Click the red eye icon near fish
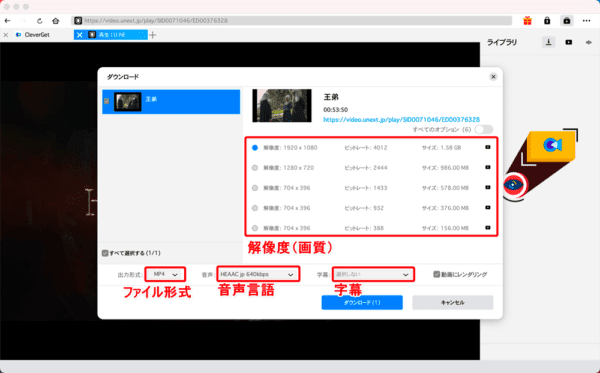 coord(513,185)
